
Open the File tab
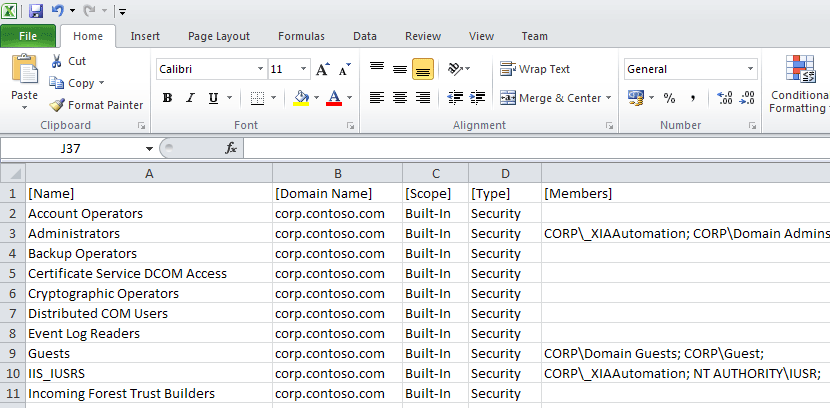[x=28, y=36]
